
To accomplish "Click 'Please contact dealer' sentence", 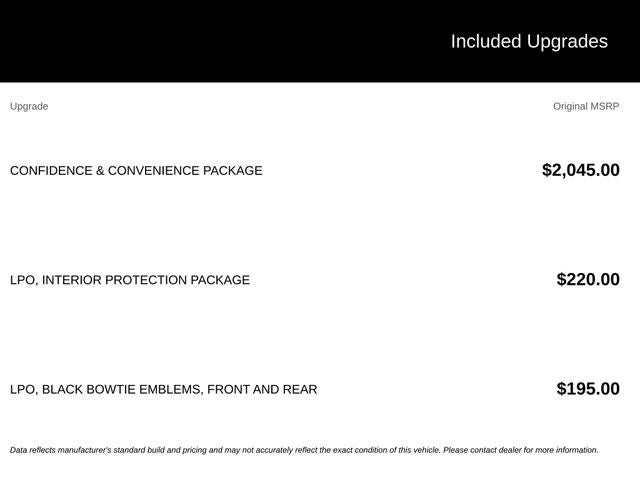I will pos(521,450).
